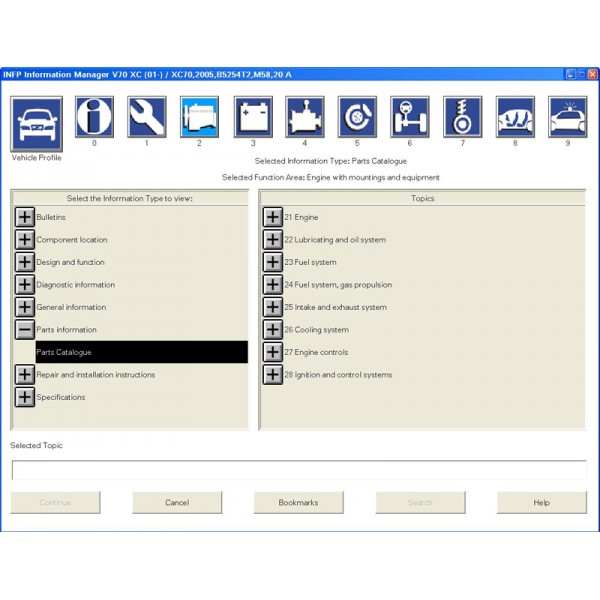Open the transmission icon numbered 4
600x600 pixels.
pyautogui.click(x=304, y=117)
